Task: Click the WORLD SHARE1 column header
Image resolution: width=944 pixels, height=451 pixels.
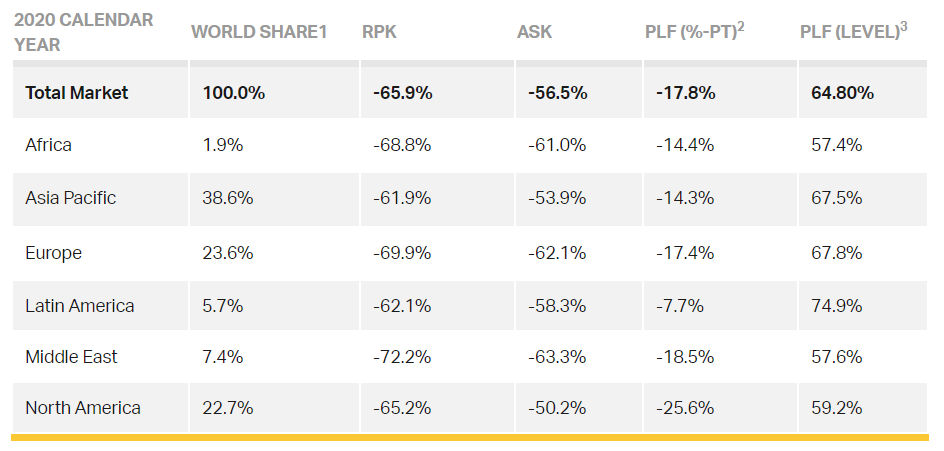Action: point(259,32)
